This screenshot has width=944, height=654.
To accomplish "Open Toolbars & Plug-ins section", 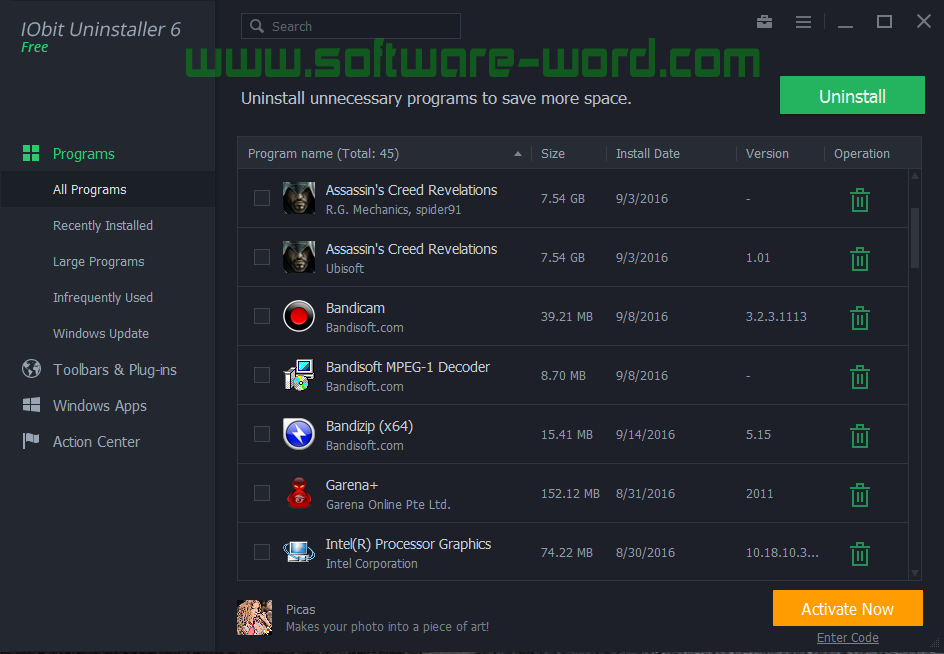I will [114, 370].
